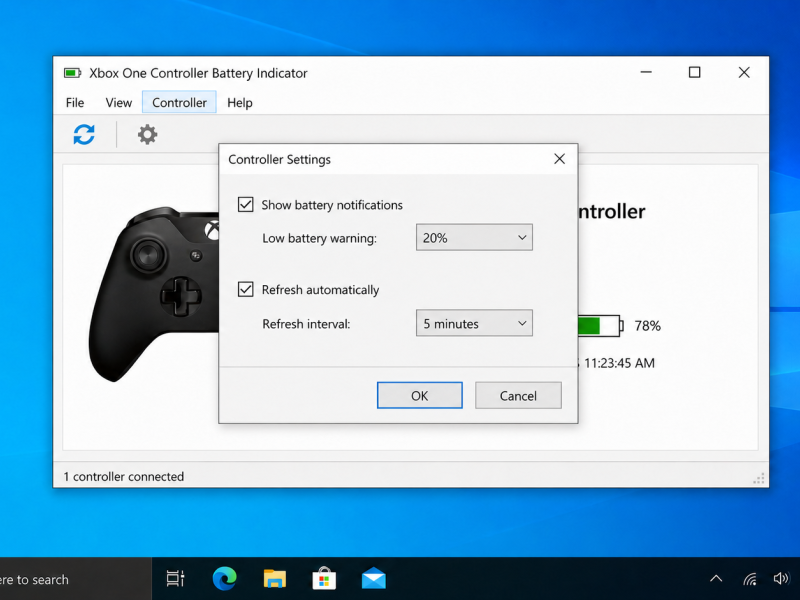The width and height of the screenshot is (800, 600).
Task: Open the Wi-Fi network tray icon
Action: click(x=749, y=579)
